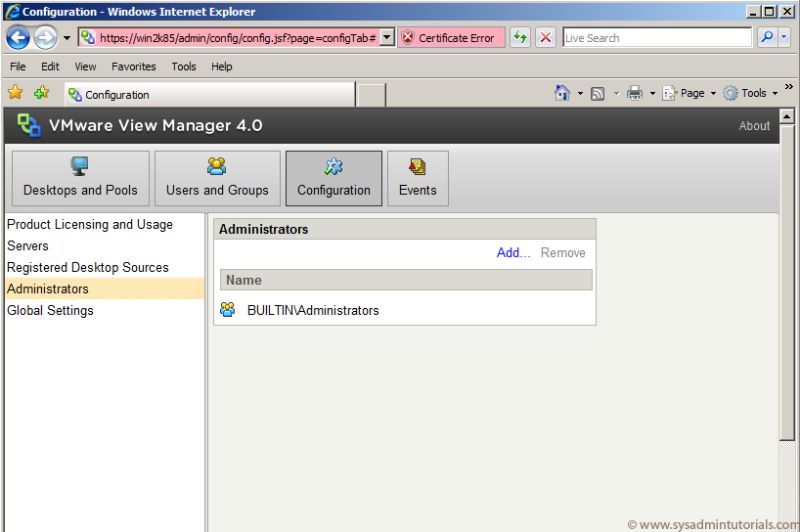
Task: Click the browser Back arrow button
Action: [18, 38]
